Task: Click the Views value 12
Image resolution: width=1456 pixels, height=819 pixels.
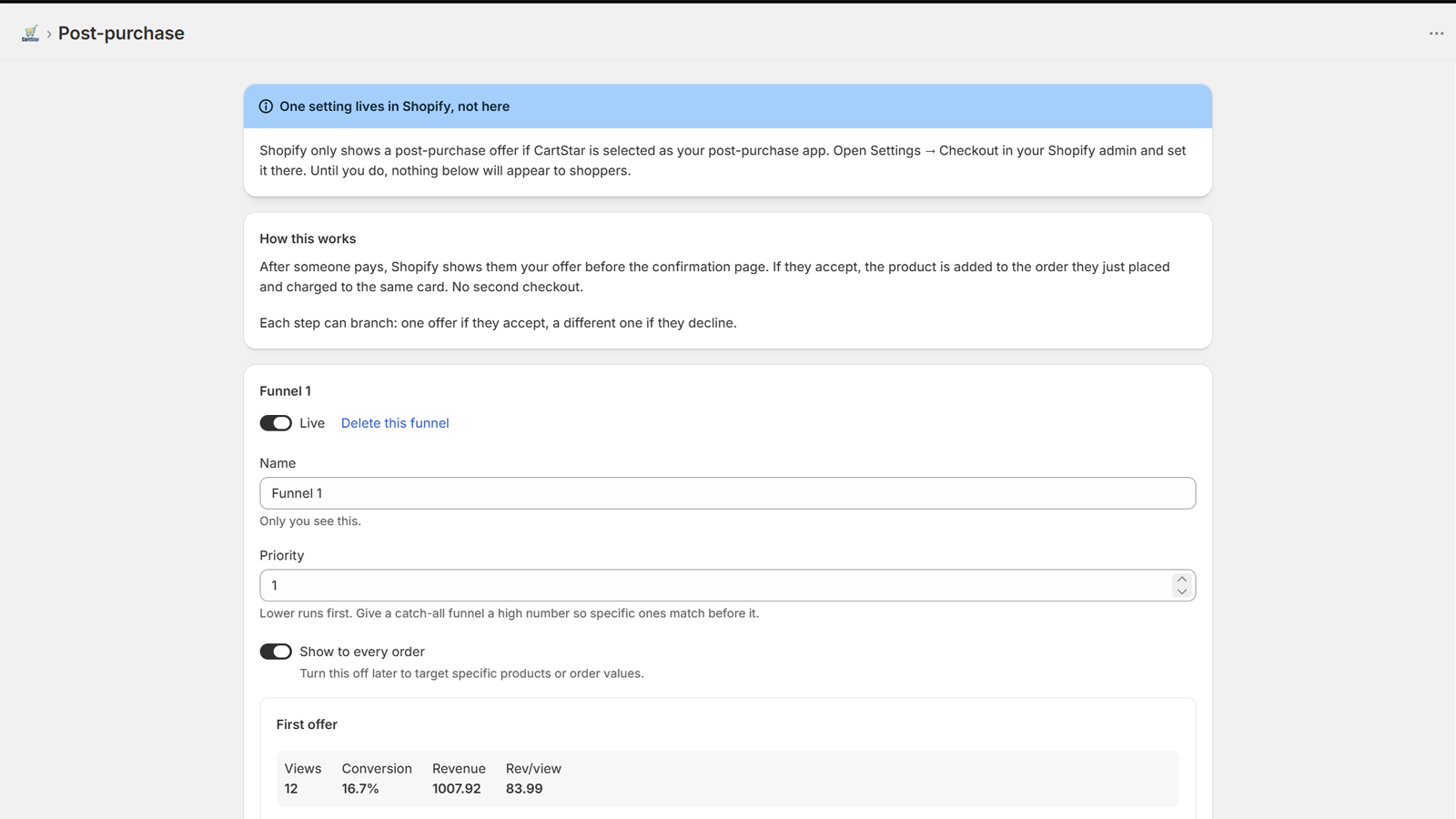Action: (x=291, y=789)
